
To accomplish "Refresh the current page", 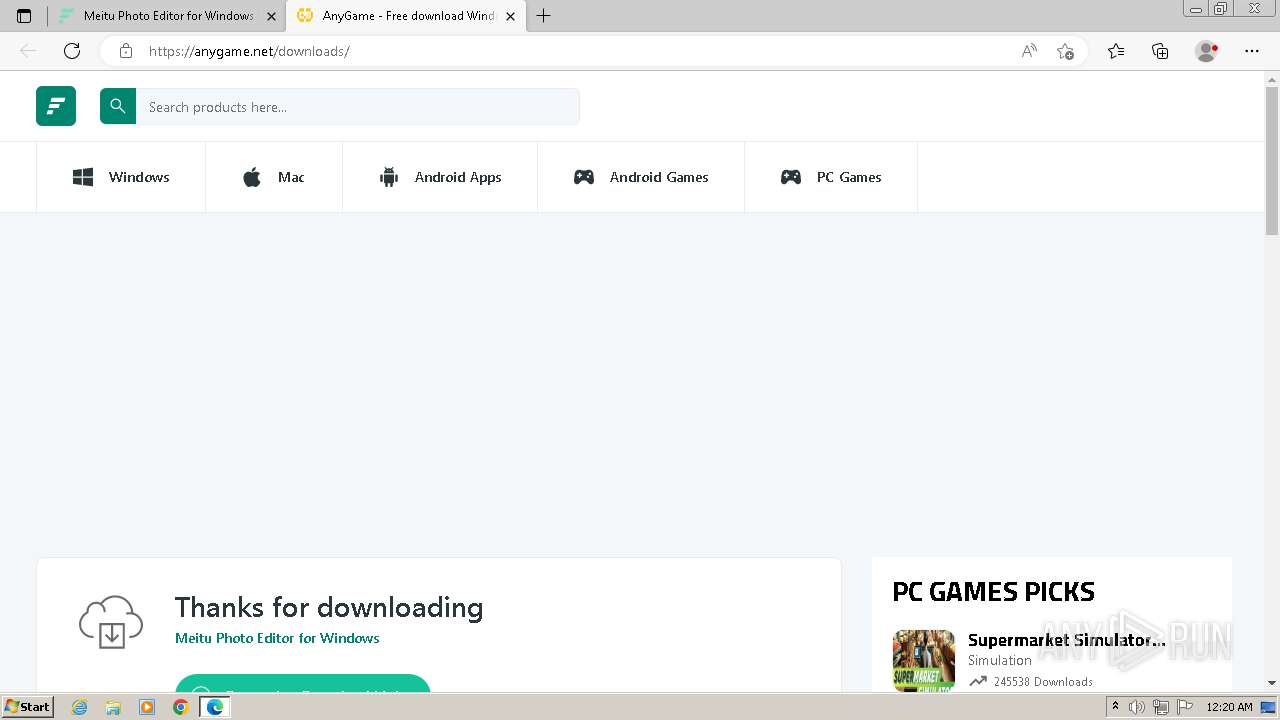I will 72,51.
